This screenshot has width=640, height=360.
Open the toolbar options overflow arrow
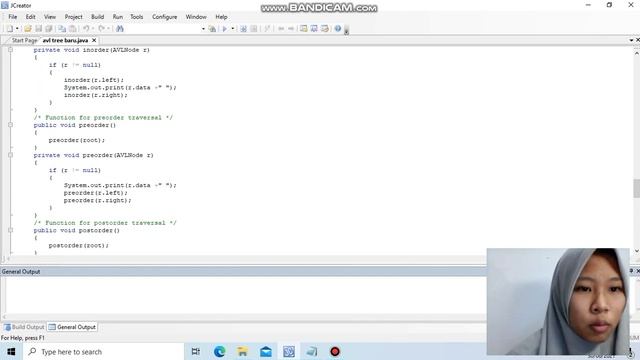coord(346,30)
